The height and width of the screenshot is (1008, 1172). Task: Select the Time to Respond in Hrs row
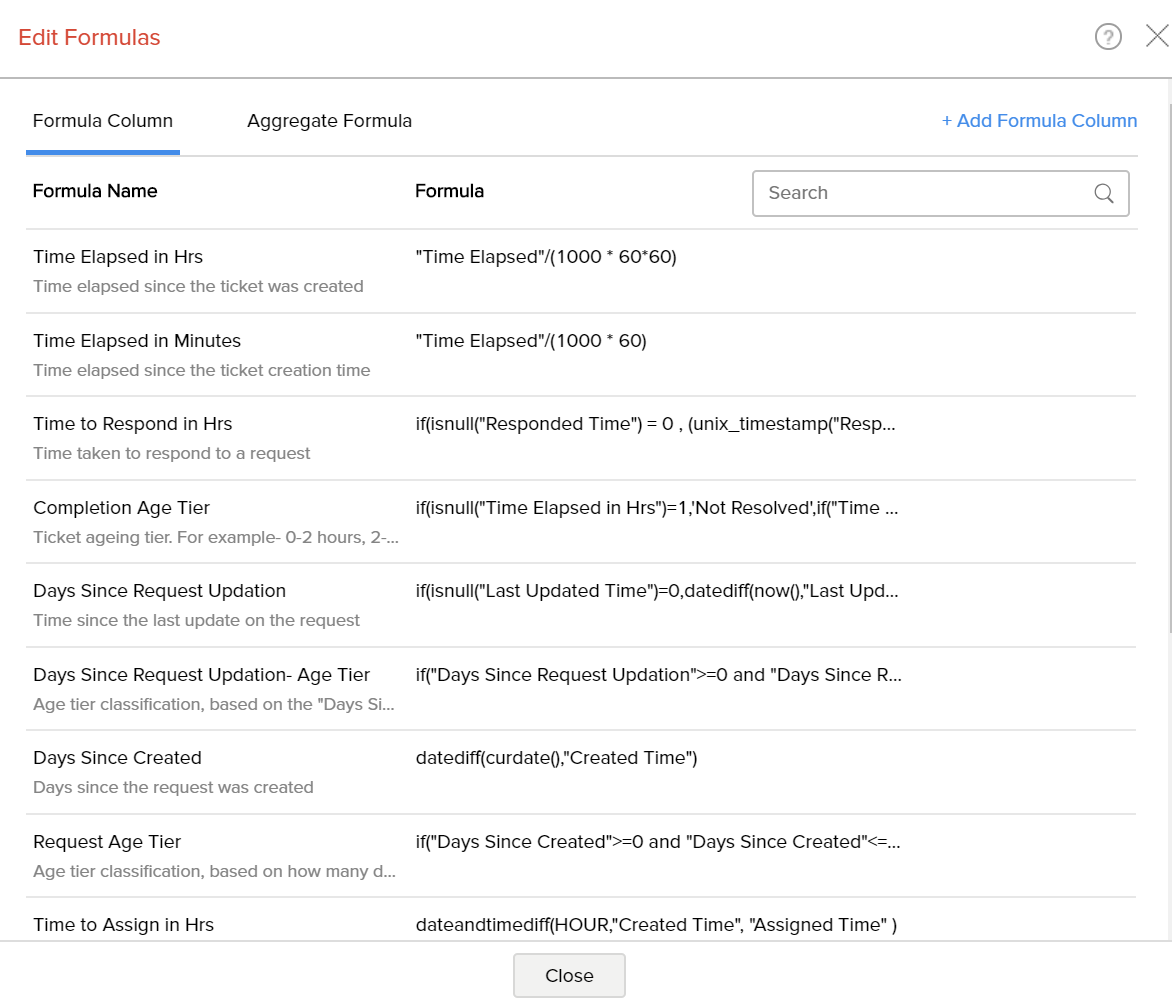point(133,424)
